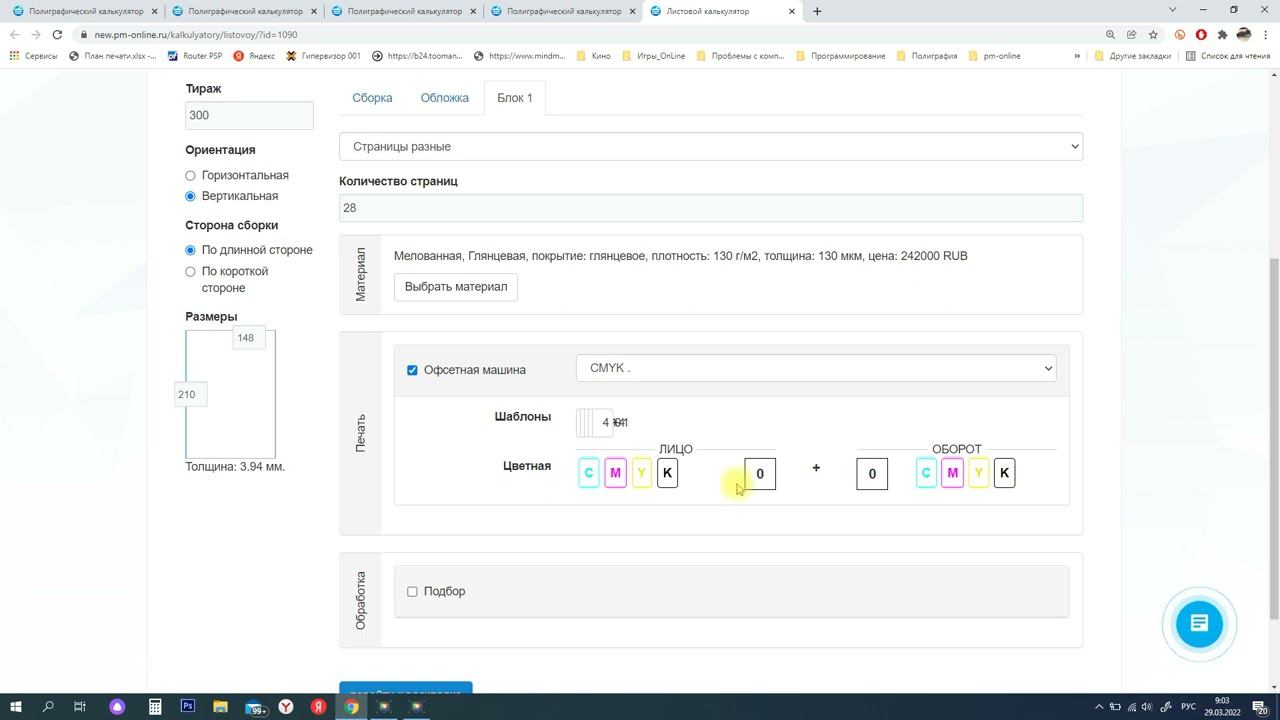Choose По длинной стороне binding side
The height and width of the screenshot is (720, 1280).
pyautogui.click(x=190, y=250)
